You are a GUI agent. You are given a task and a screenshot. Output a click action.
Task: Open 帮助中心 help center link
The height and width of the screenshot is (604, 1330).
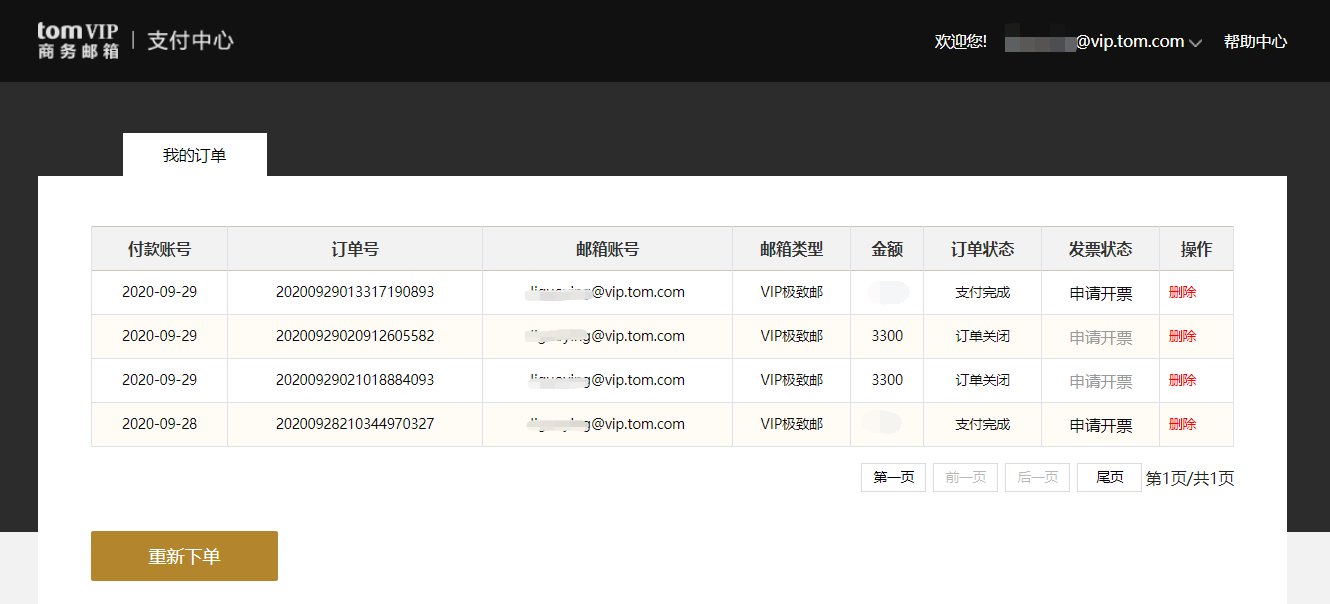[x=1255, y=42]
